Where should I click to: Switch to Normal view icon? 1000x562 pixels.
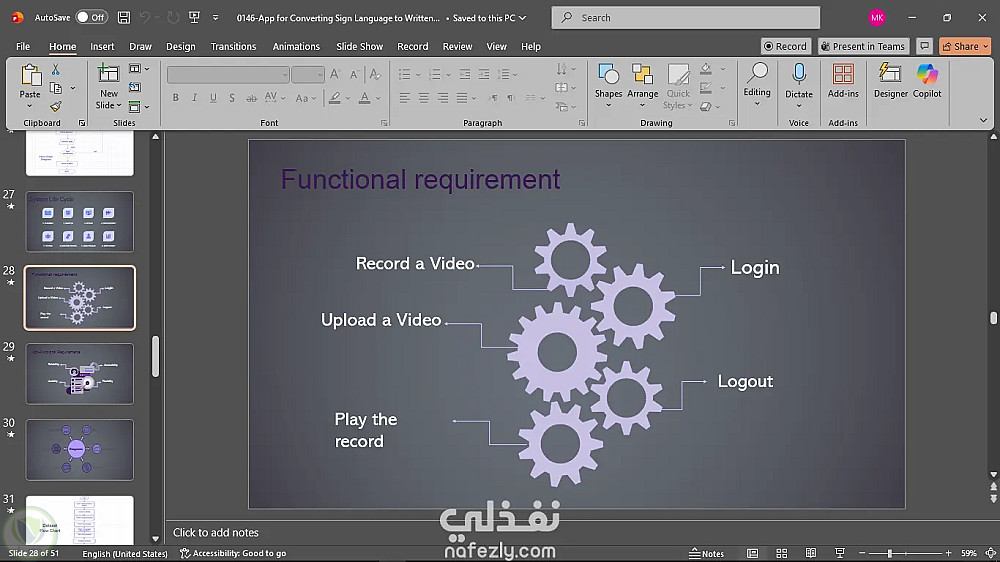point(753,553)
